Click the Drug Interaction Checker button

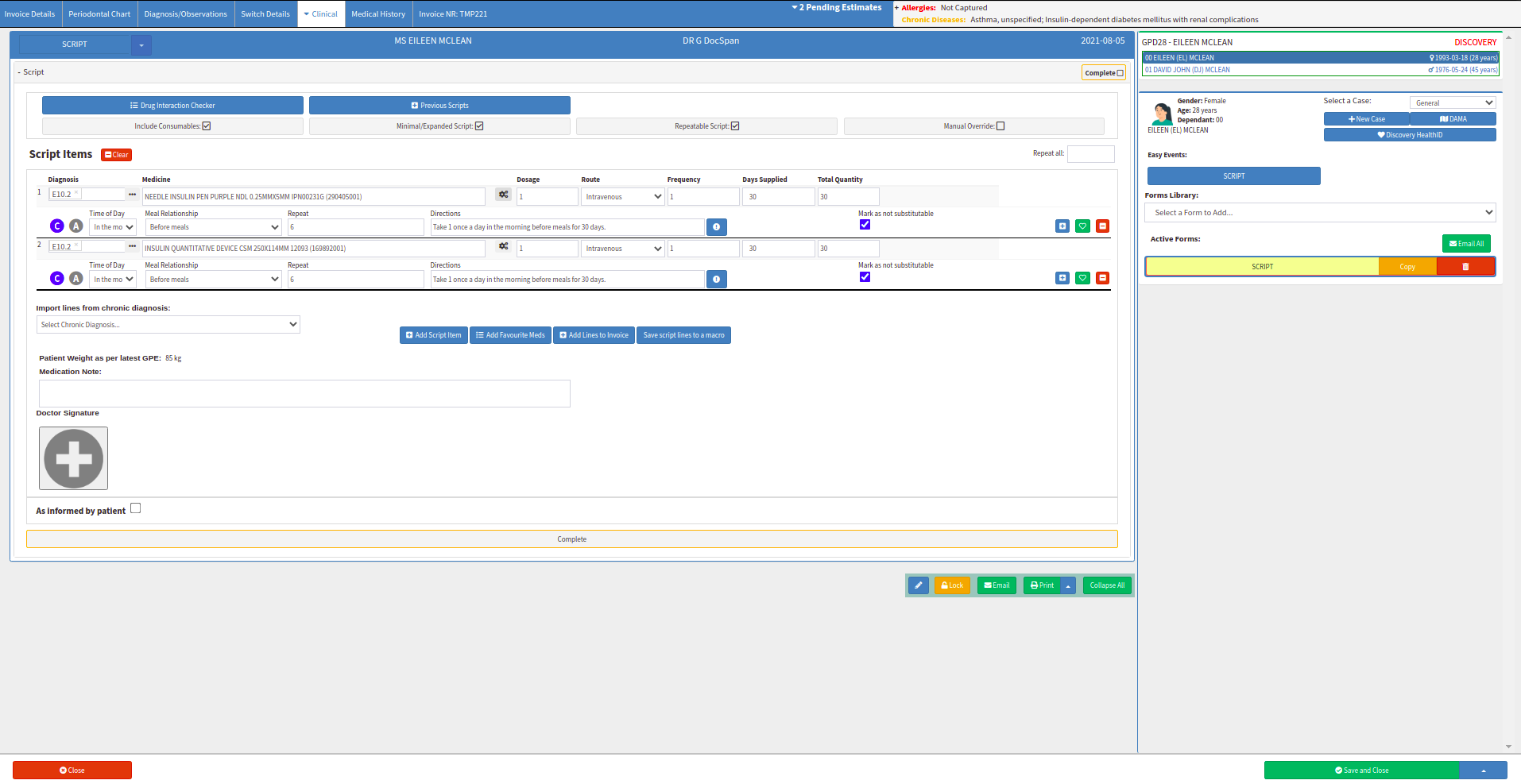(172, 106)
